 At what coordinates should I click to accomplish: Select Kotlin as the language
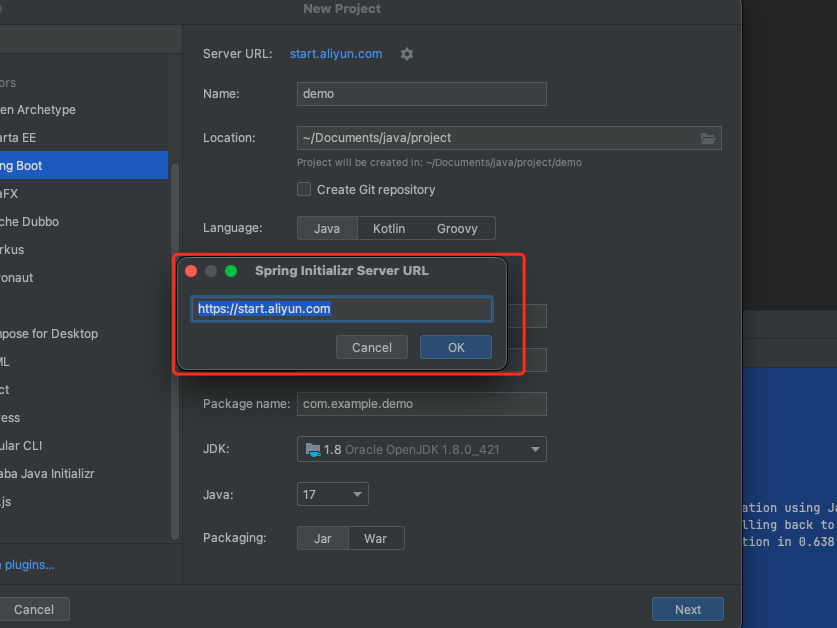pyautogui.click(x=389, y=229)
